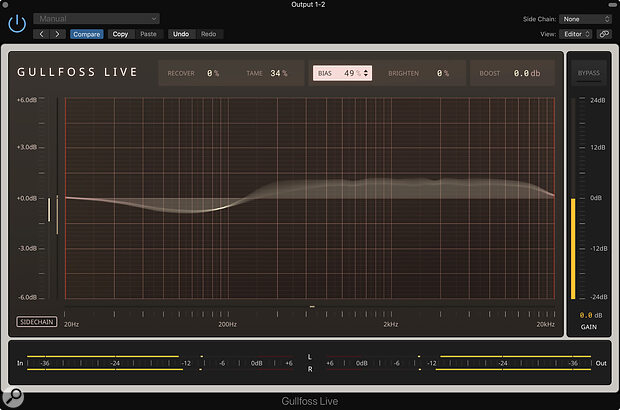The image size is (620, 410).
Task: Click the magnifier icon at bottom left
Action: pos(13,397)
